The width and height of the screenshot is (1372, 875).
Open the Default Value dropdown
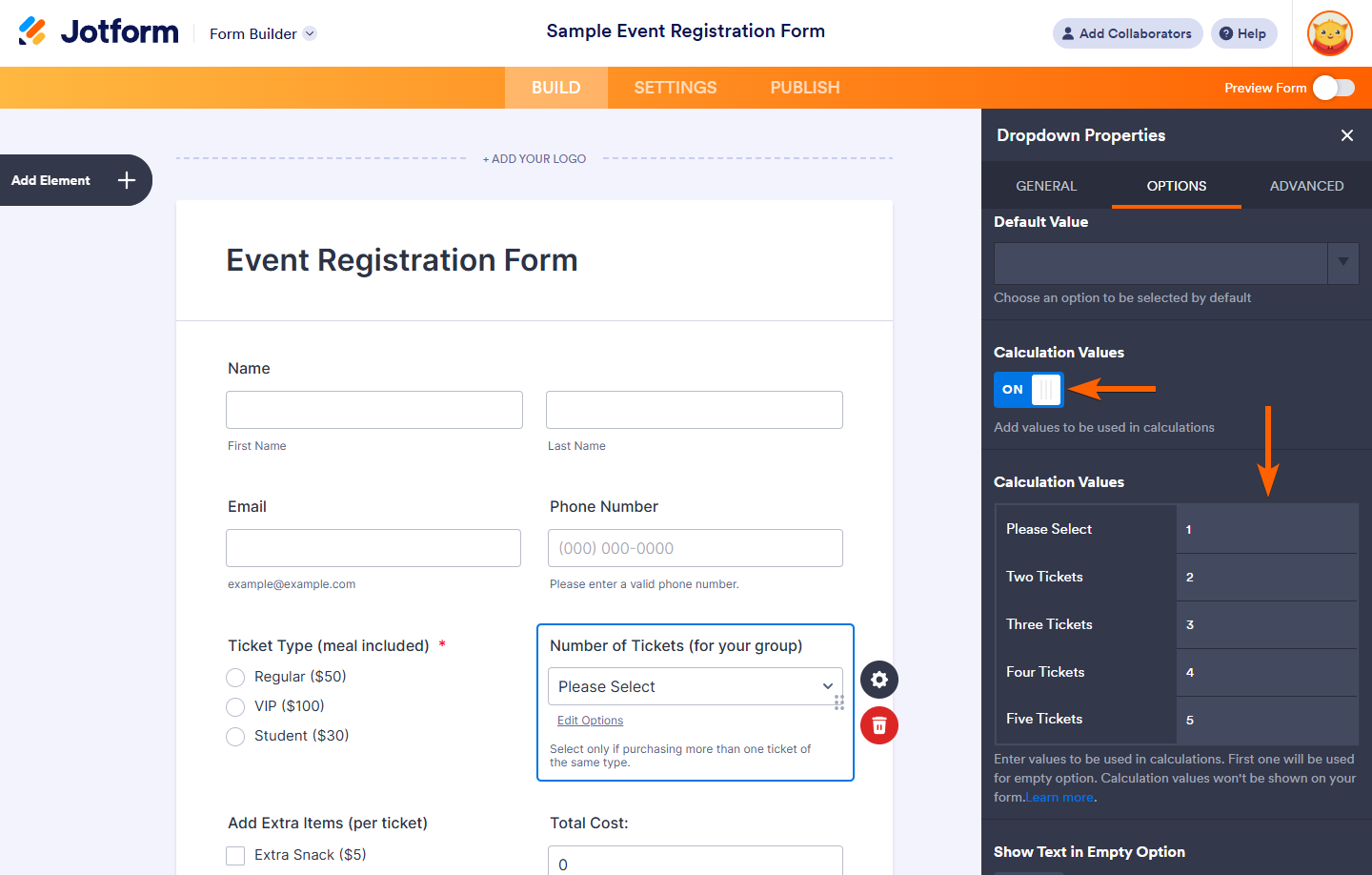(1342, 263)
